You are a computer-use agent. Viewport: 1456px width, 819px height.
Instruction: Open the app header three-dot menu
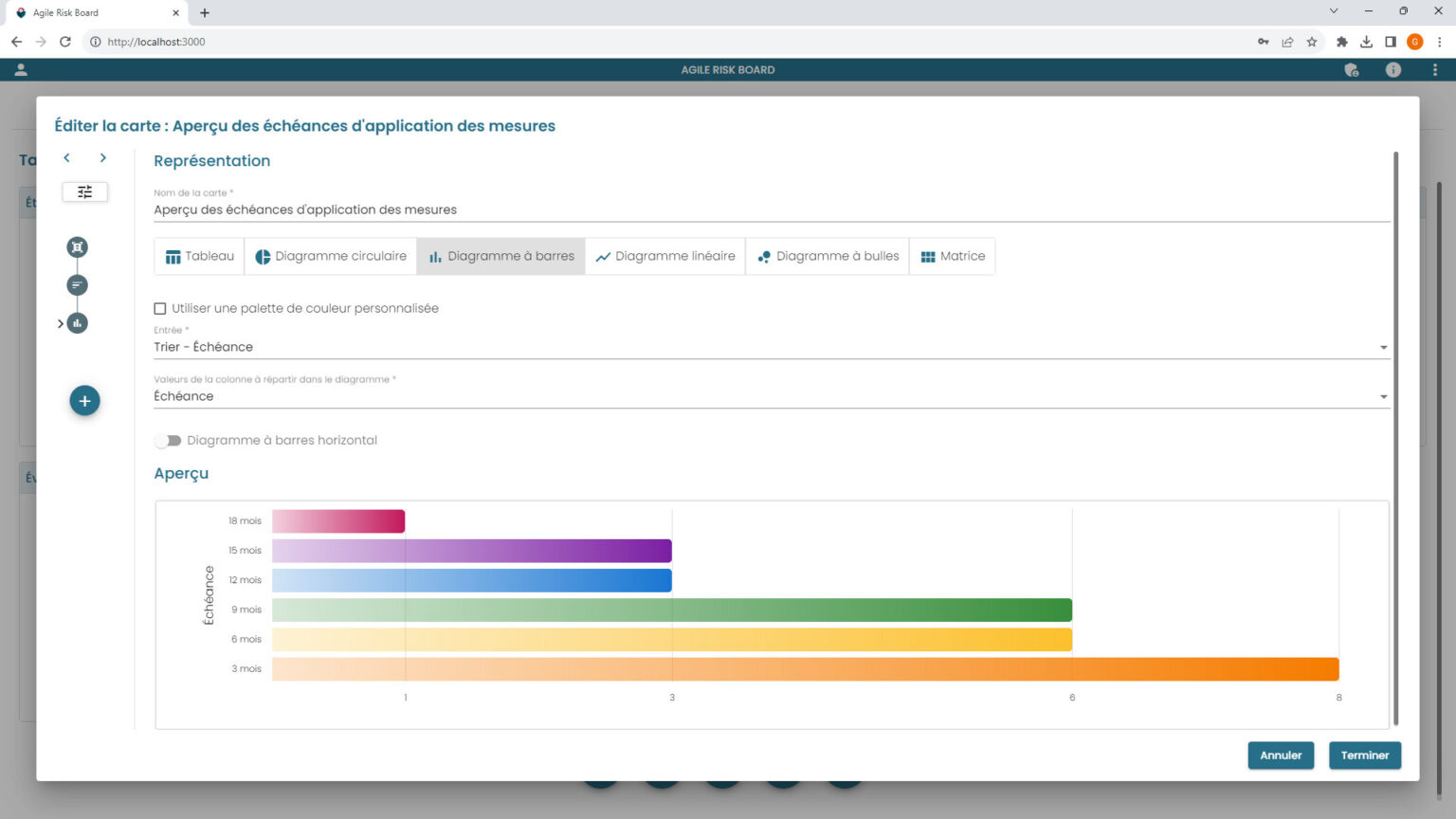[x=1434, y=70]
